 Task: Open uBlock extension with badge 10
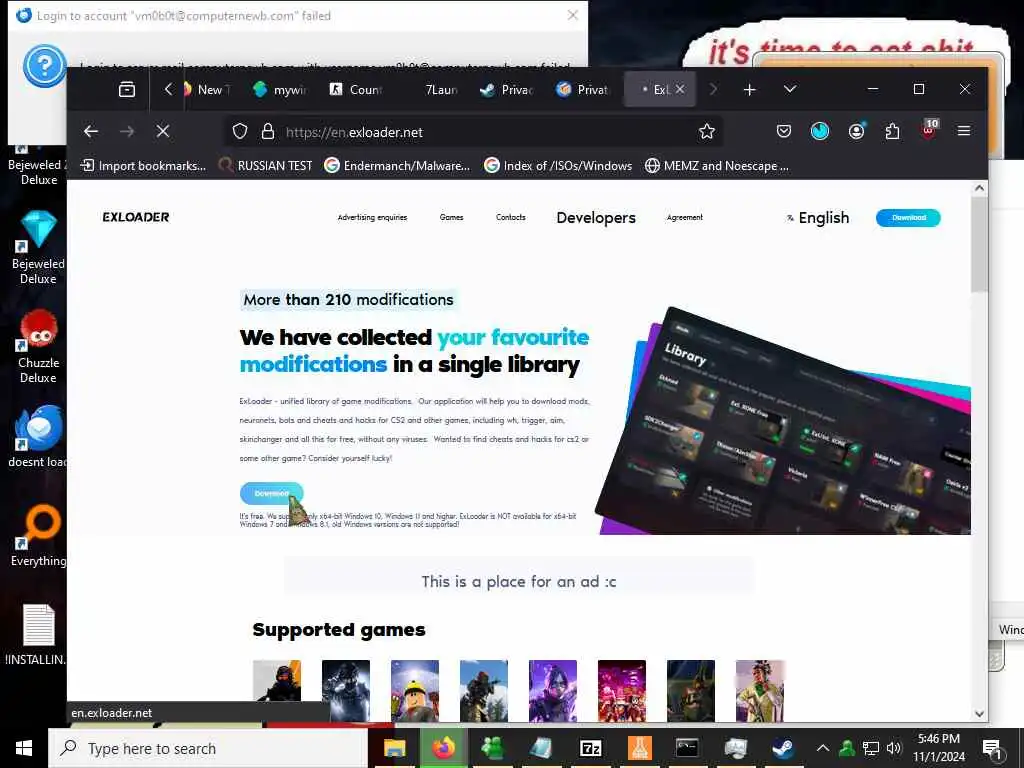point(929,130)
